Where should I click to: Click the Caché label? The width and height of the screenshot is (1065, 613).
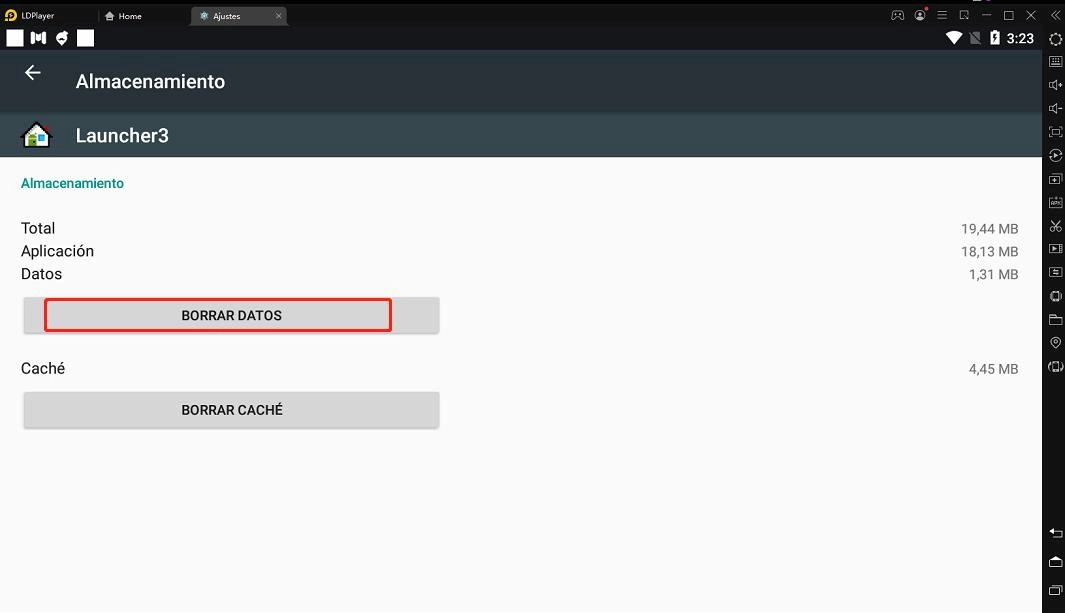[x=43, y=369]
